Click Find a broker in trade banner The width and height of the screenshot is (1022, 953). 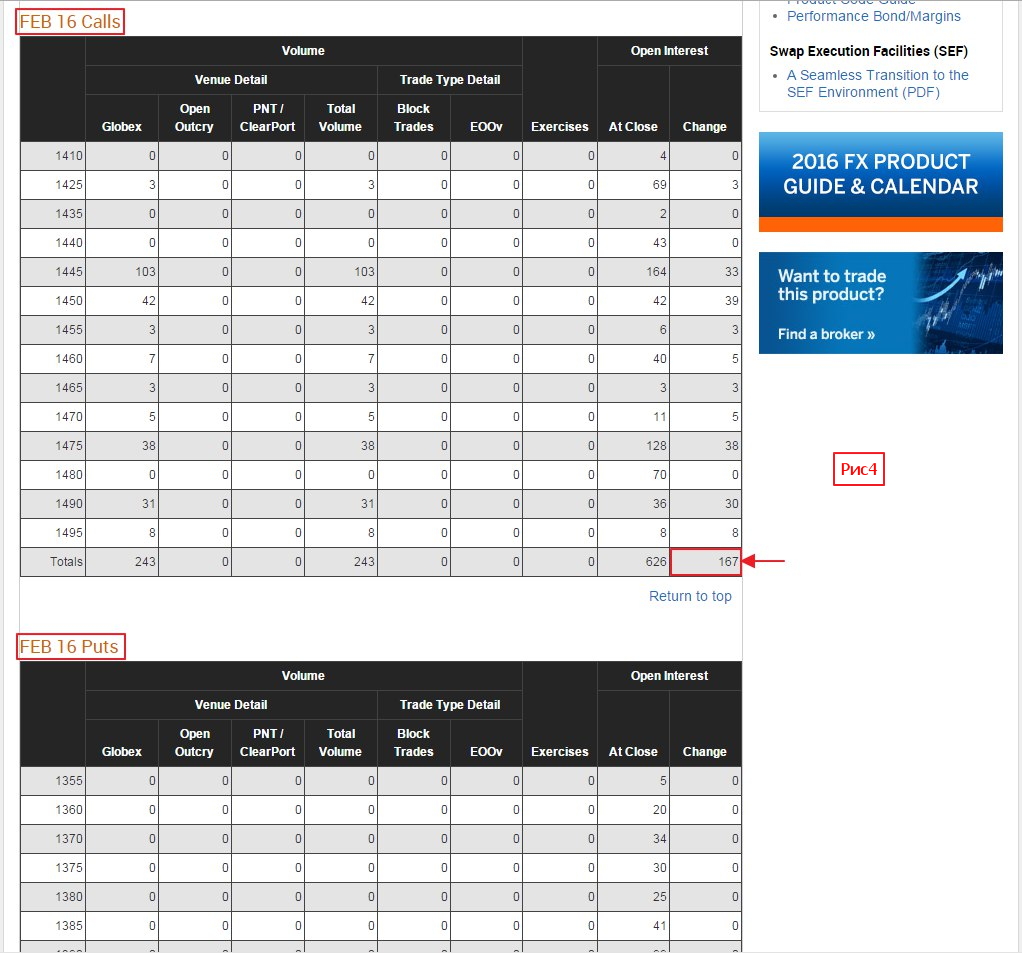pyautogui.click(x=826, y=334)
